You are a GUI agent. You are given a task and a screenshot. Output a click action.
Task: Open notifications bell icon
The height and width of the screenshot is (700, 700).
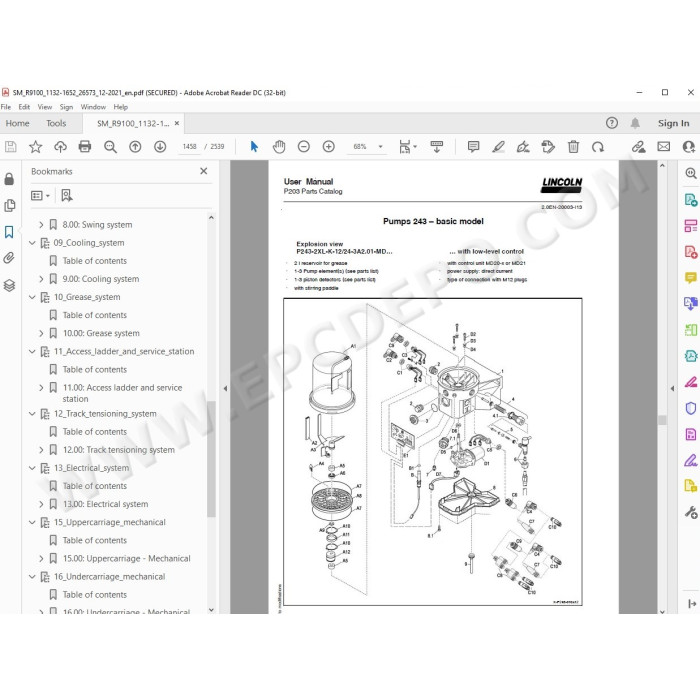(x=635, y=123)
